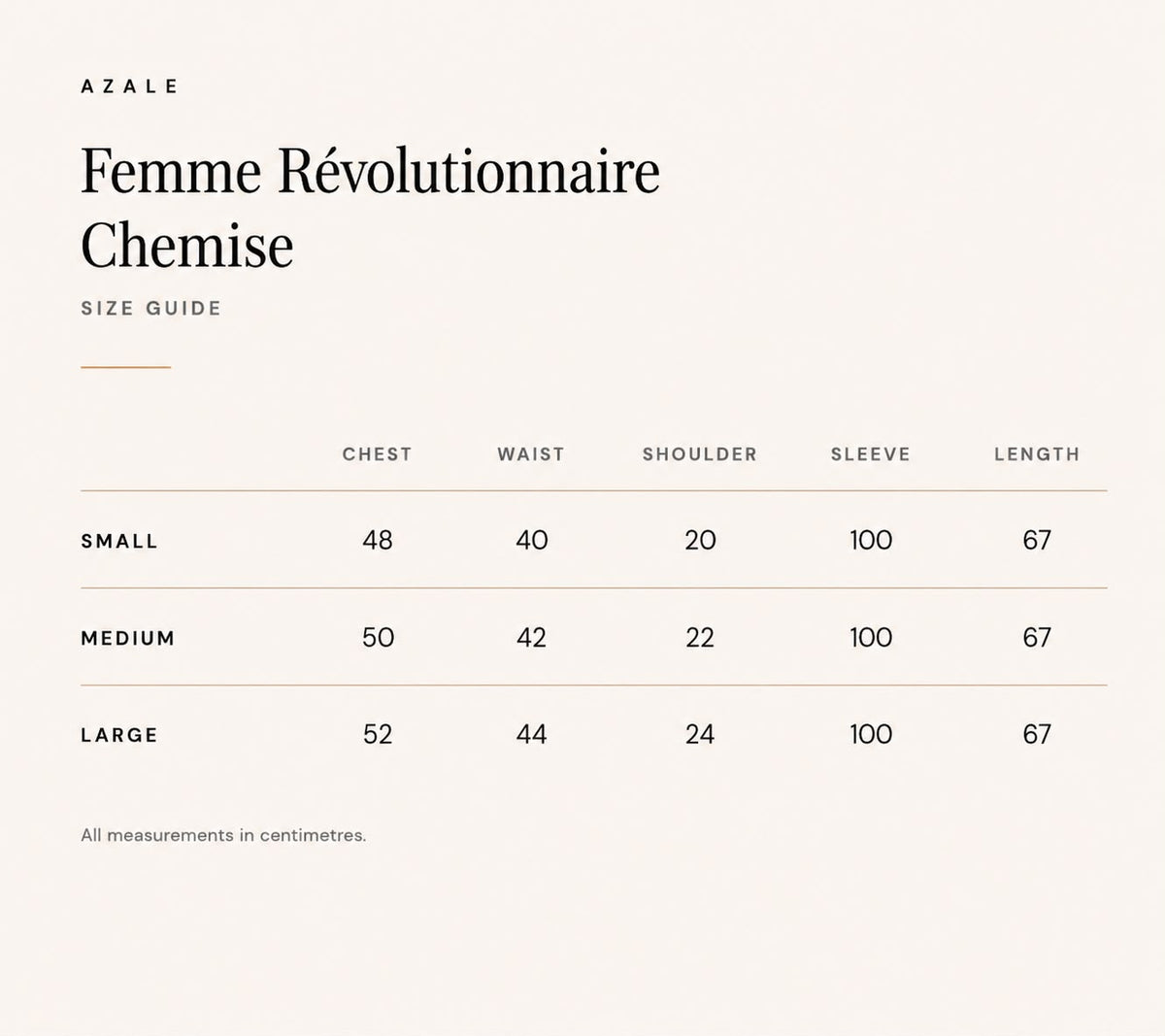Select the LENGTH column header
This screenshot has height=1036, width=1165.
tap(1037, 454)
